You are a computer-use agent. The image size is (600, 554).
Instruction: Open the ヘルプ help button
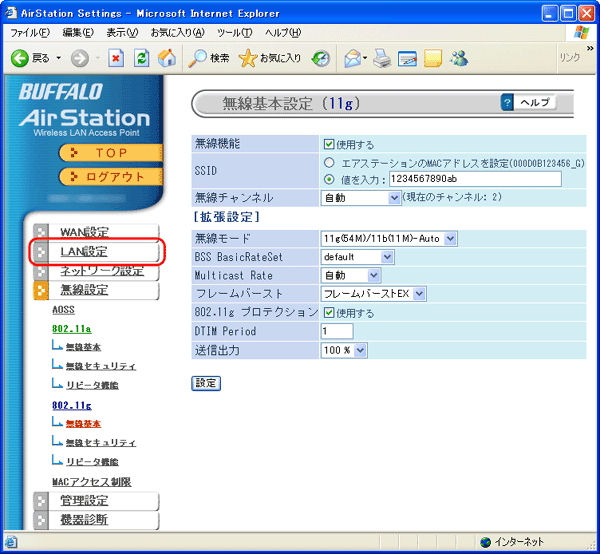pos(527,103)
